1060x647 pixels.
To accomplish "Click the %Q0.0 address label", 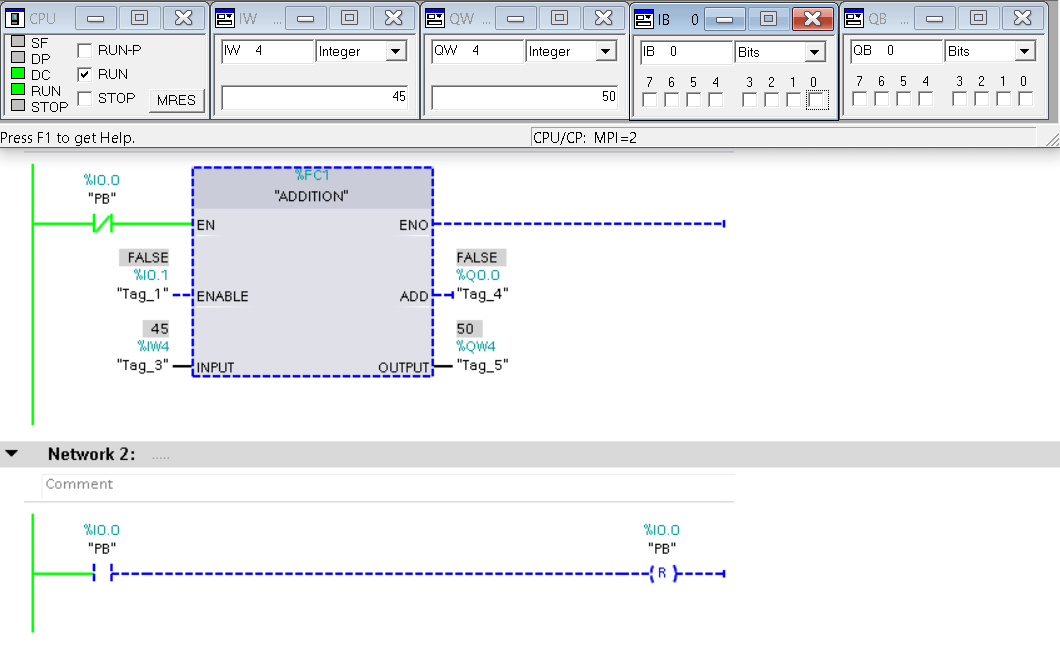I will (478, 275).
